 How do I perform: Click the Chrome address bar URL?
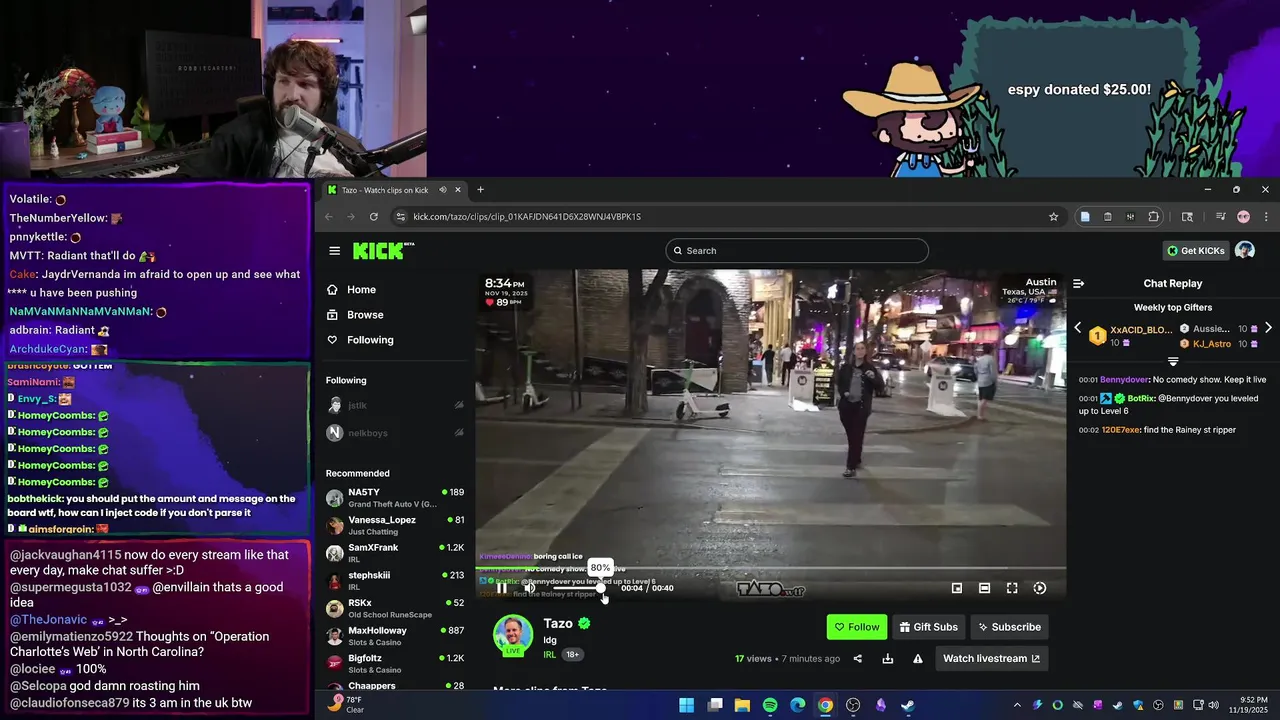click(527, 217)
